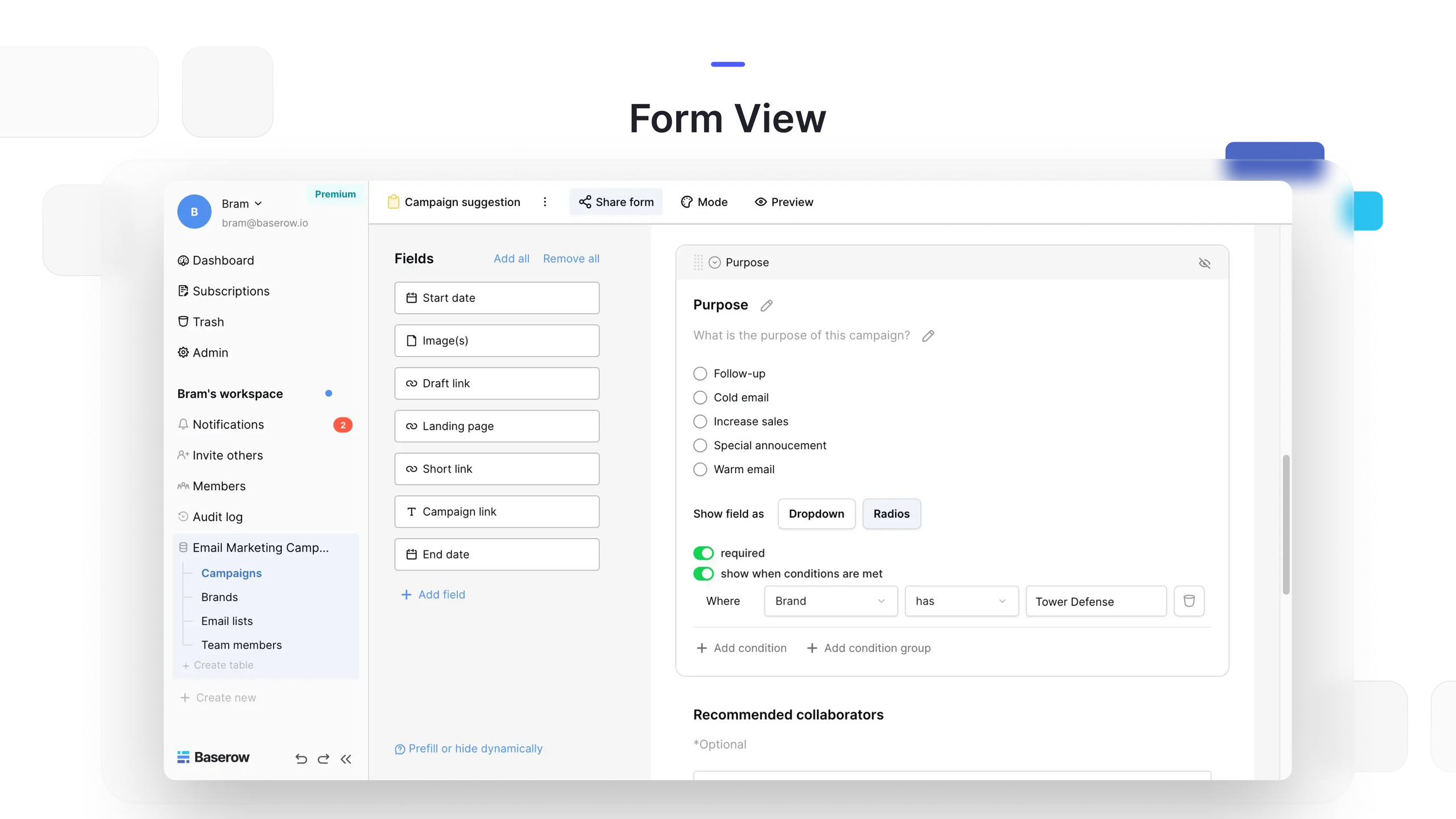Select the Cold email radio option
The image size is (1456, 819).
700,398
